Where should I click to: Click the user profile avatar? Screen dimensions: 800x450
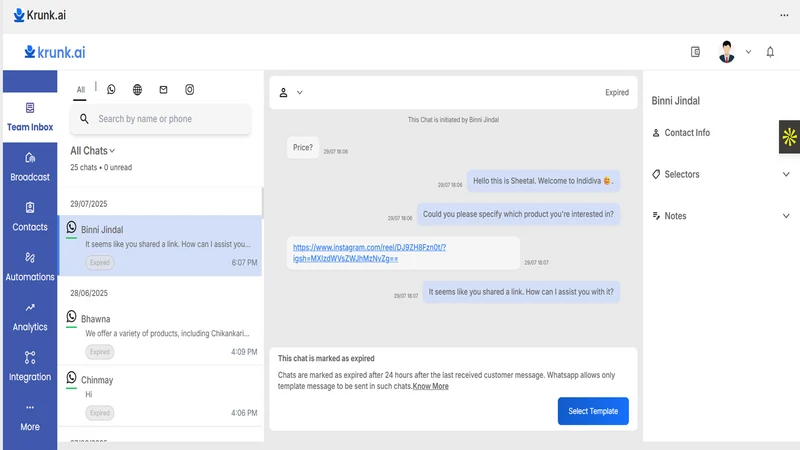coord(727,52)
